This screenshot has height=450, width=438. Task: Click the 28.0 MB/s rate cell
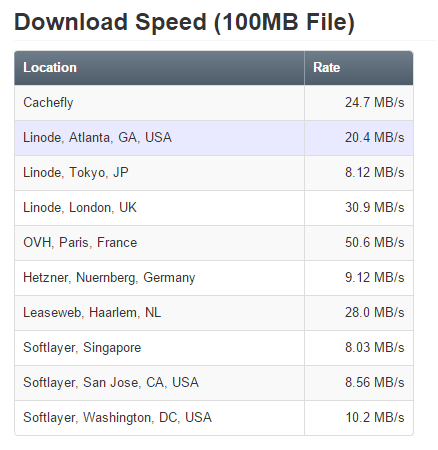359,313
